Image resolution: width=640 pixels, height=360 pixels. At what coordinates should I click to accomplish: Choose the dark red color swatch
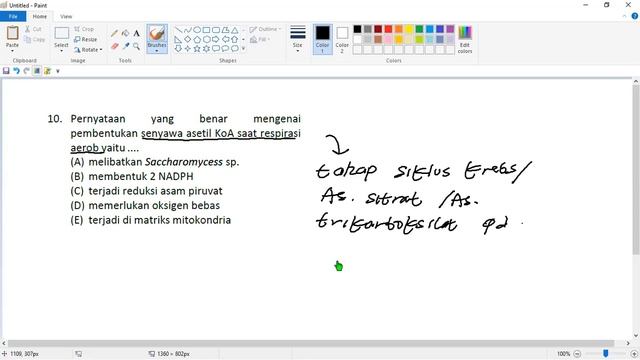click(378, 29)
